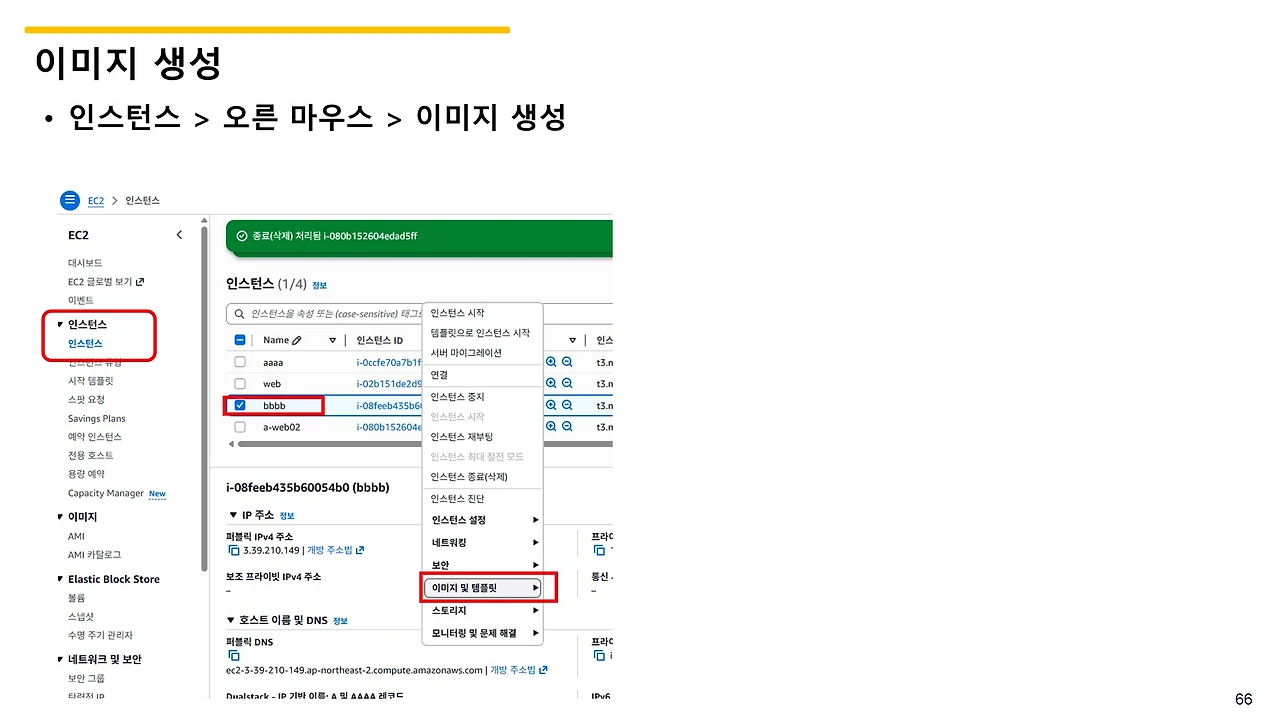
Task: Click the zoom-in magnifier on the bbbb row
Action: pyautogui.click(x=550, y=405)
